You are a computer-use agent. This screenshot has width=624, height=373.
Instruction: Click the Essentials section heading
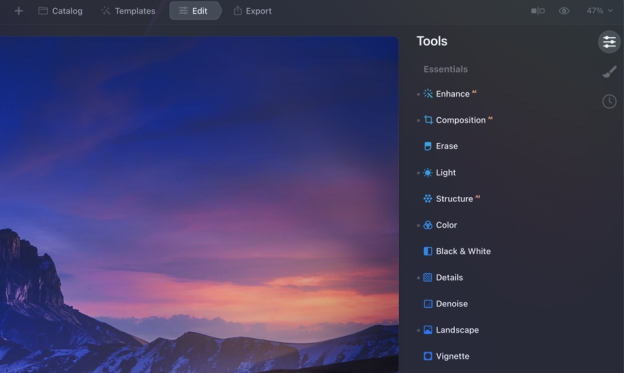(445, 69)
